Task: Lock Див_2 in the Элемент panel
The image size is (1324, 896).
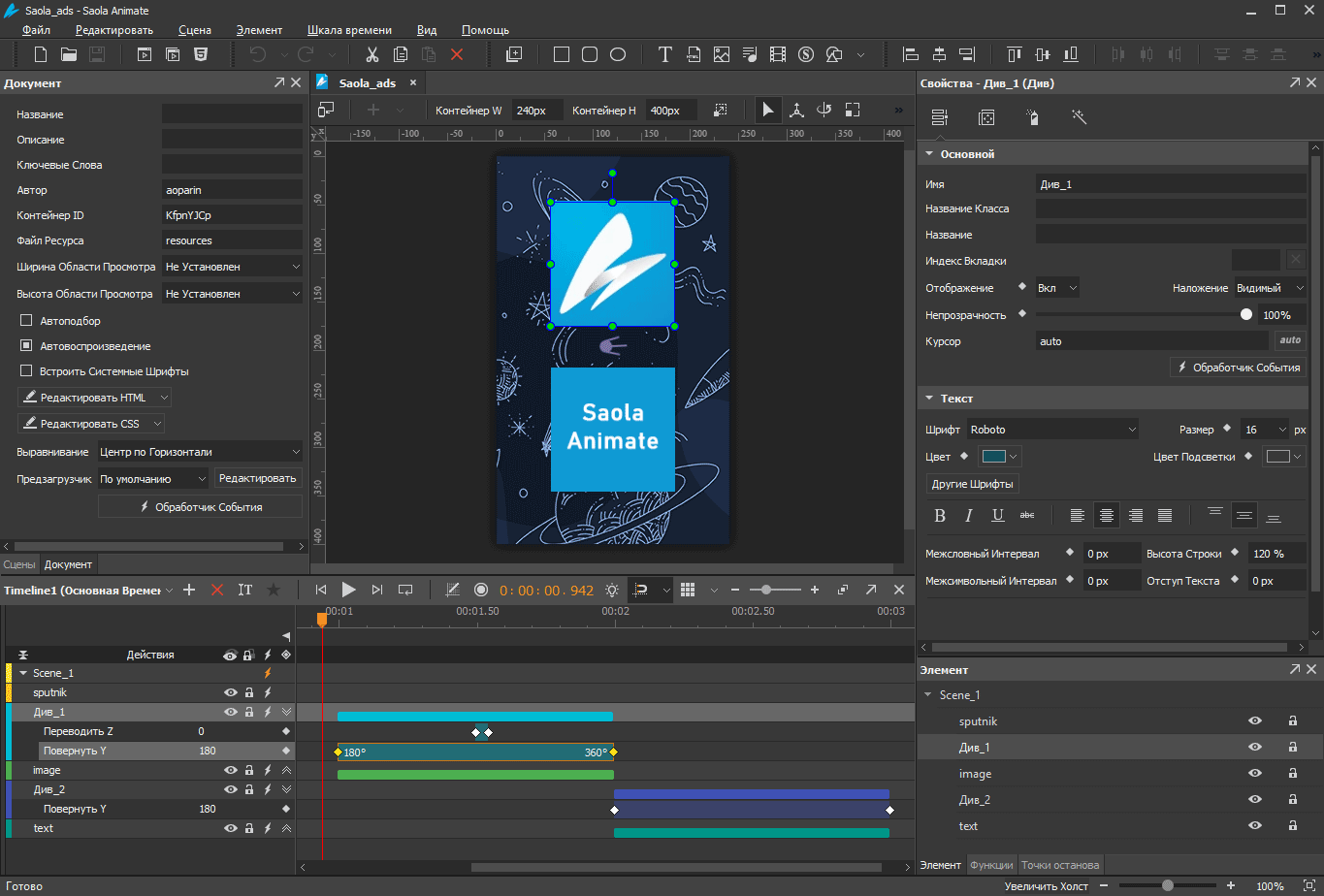Action: (1292, 799)
